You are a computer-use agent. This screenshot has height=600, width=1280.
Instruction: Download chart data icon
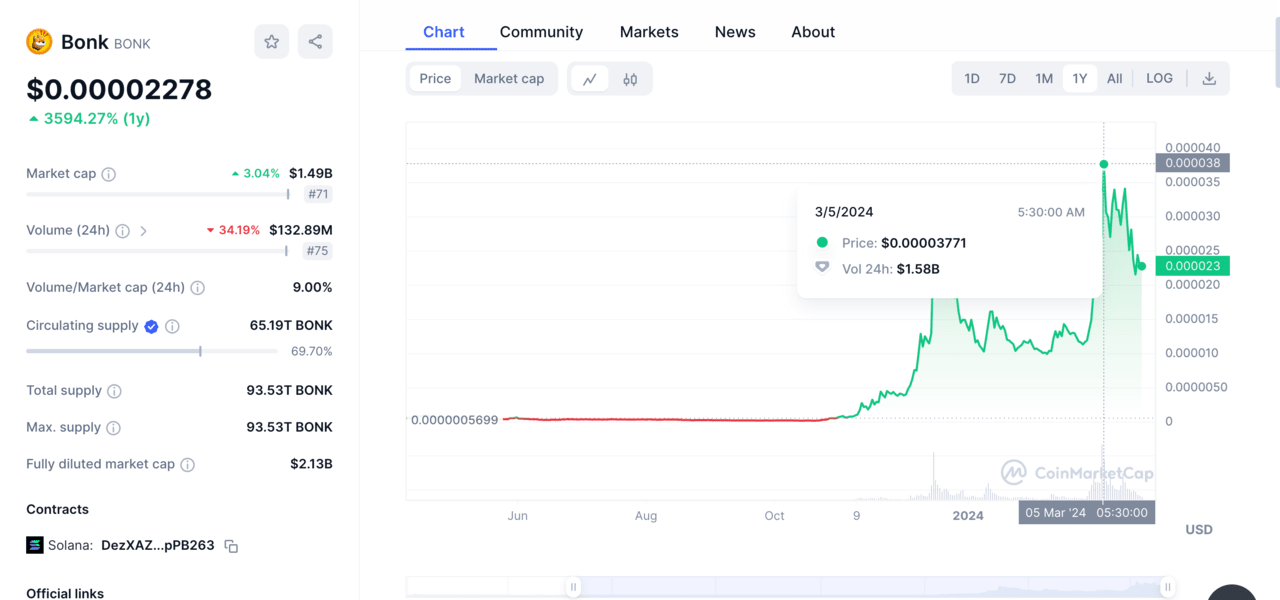(x=1209, y=79)
